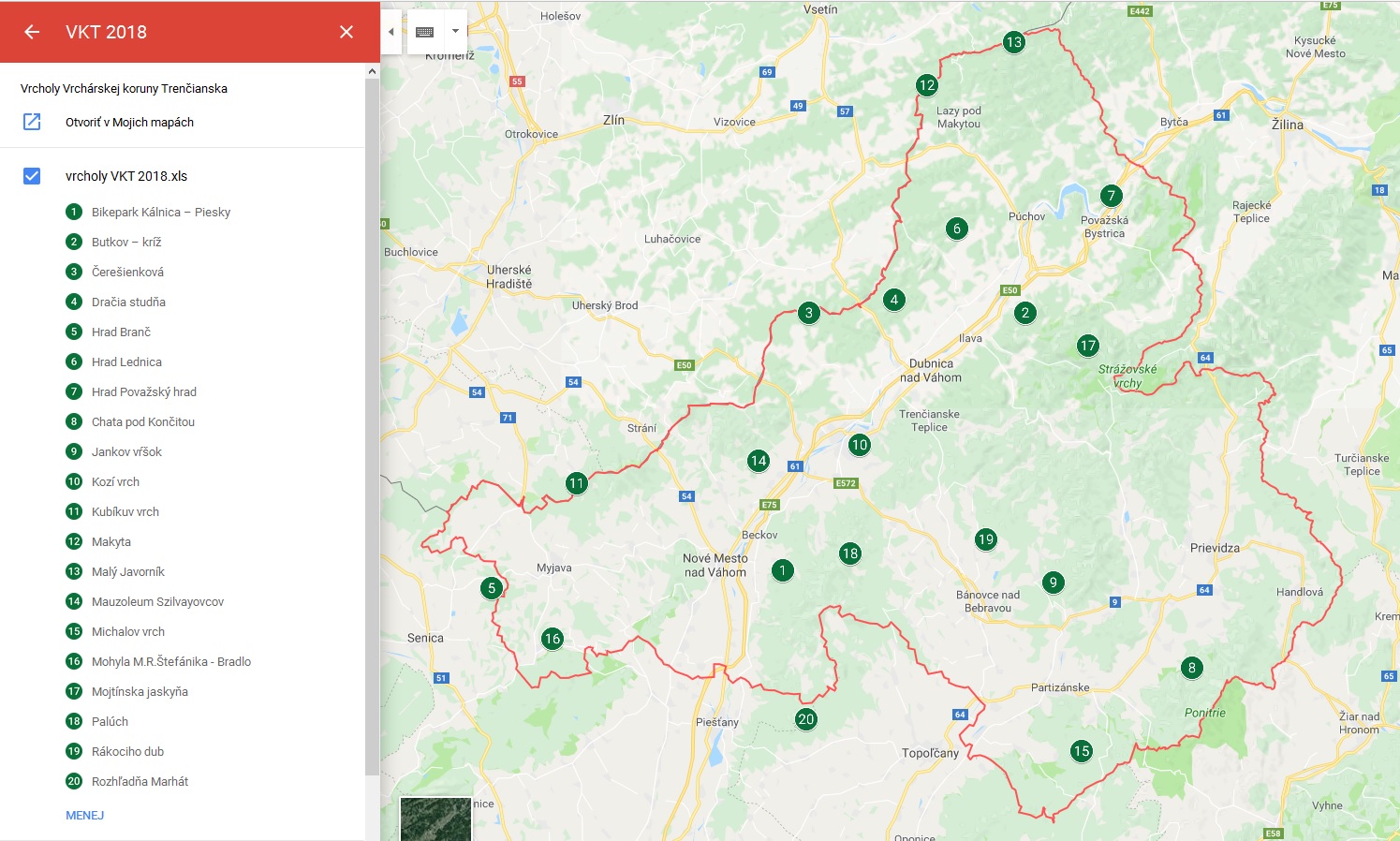Click map marker 18 on map
The image size is (1400, 841).
pyautogui.click(x=850, y=553)
